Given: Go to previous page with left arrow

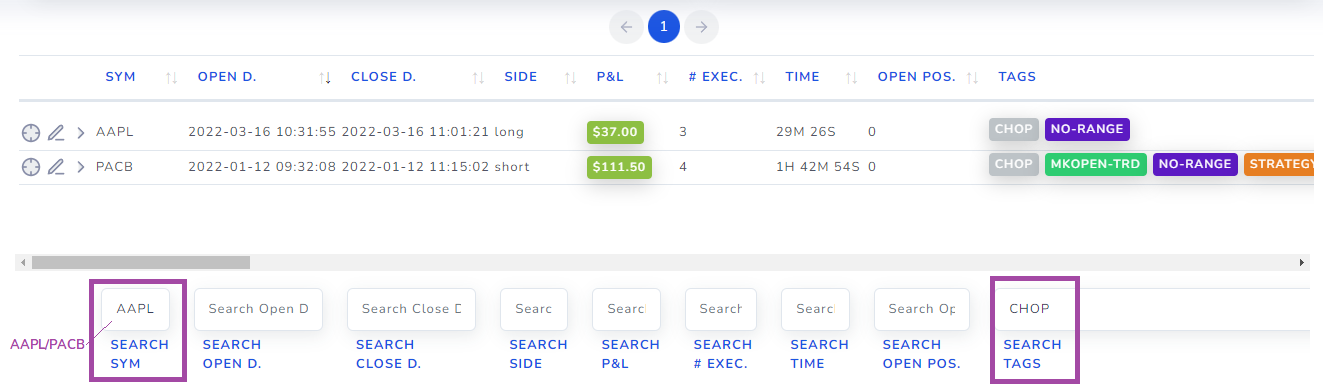Looking at the screenshot, I should click(x=626, y=27).
